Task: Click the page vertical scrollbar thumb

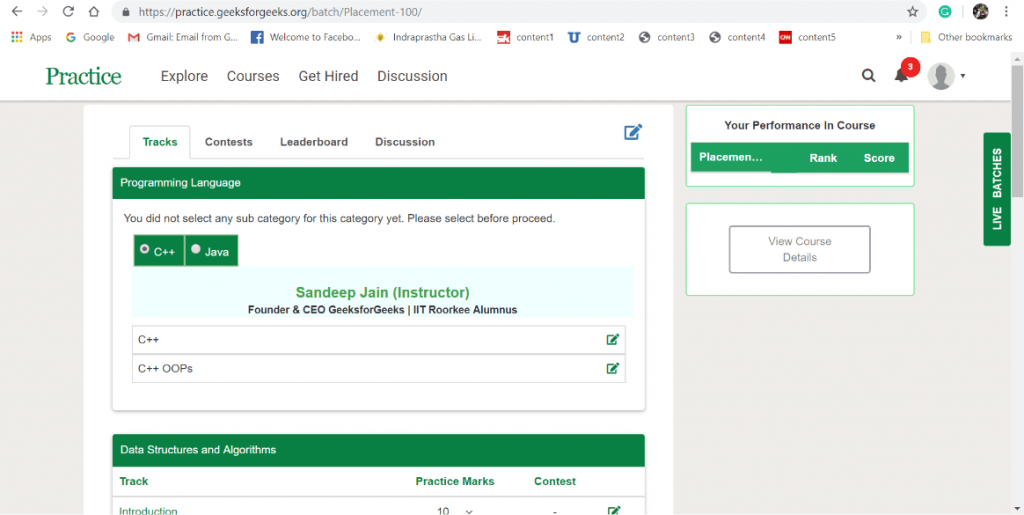Action: [1017, 131]
